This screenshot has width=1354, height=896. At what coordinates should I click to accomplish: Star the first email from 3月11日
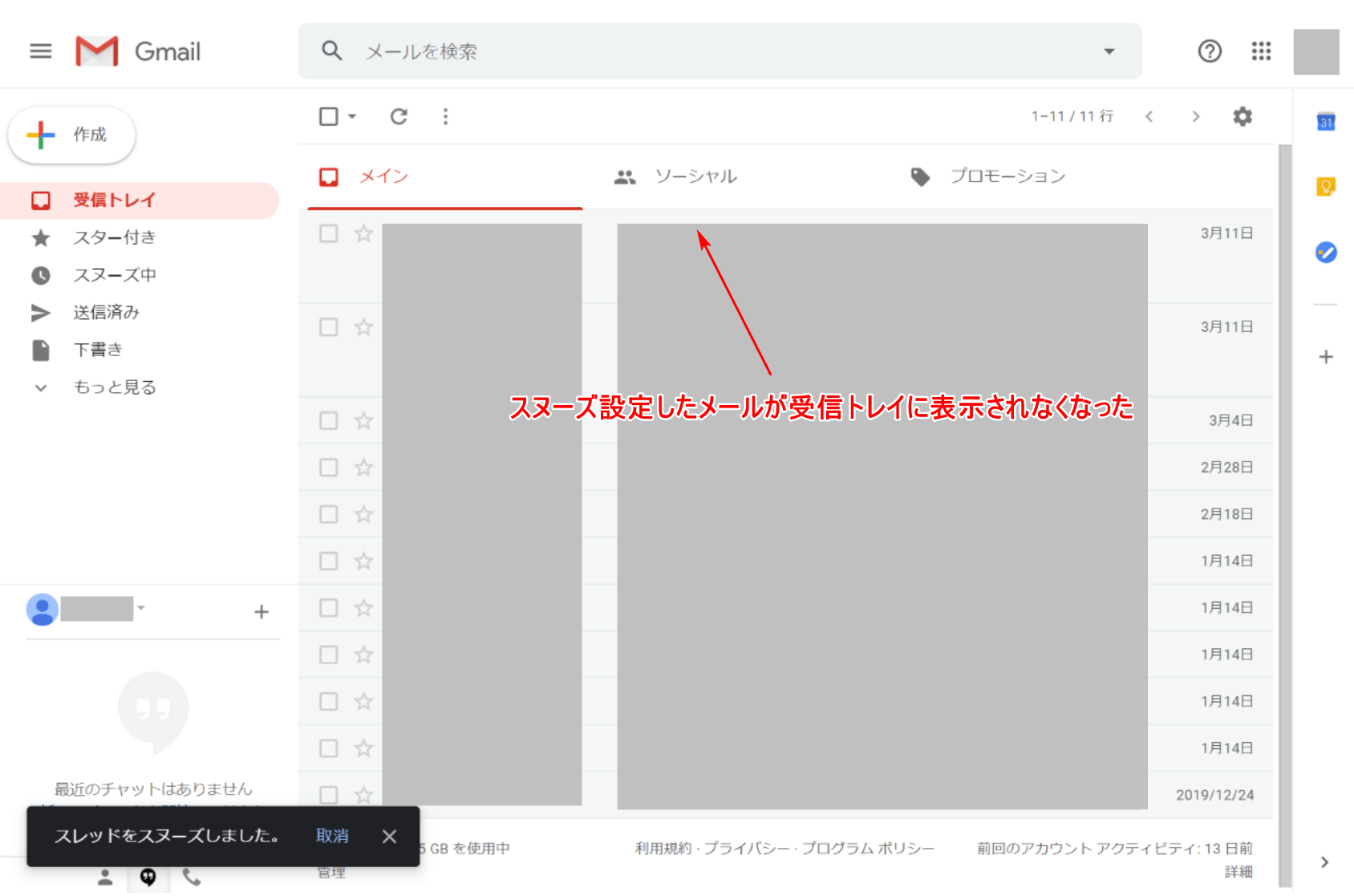pyautogui.click(x=364, y=233)
